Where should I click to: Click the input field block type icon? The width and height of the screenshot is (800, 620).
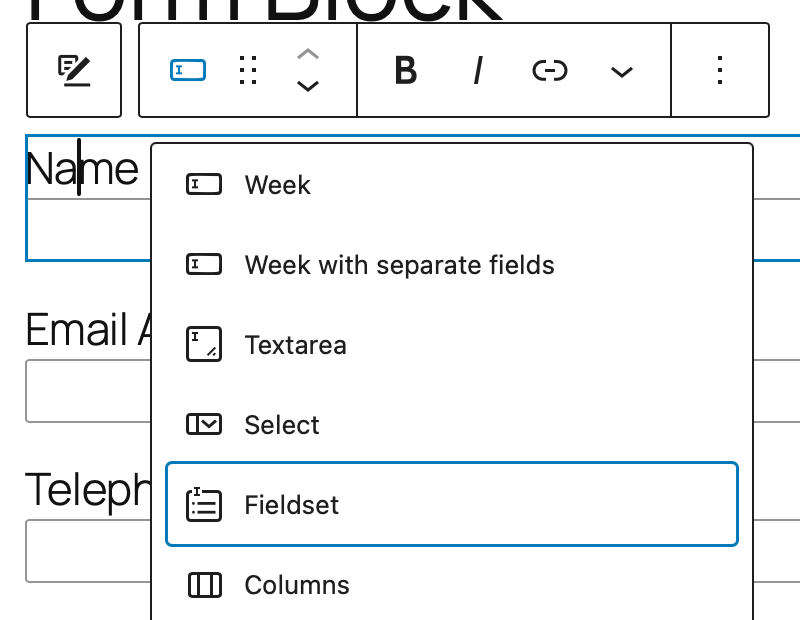click(187, 70)
